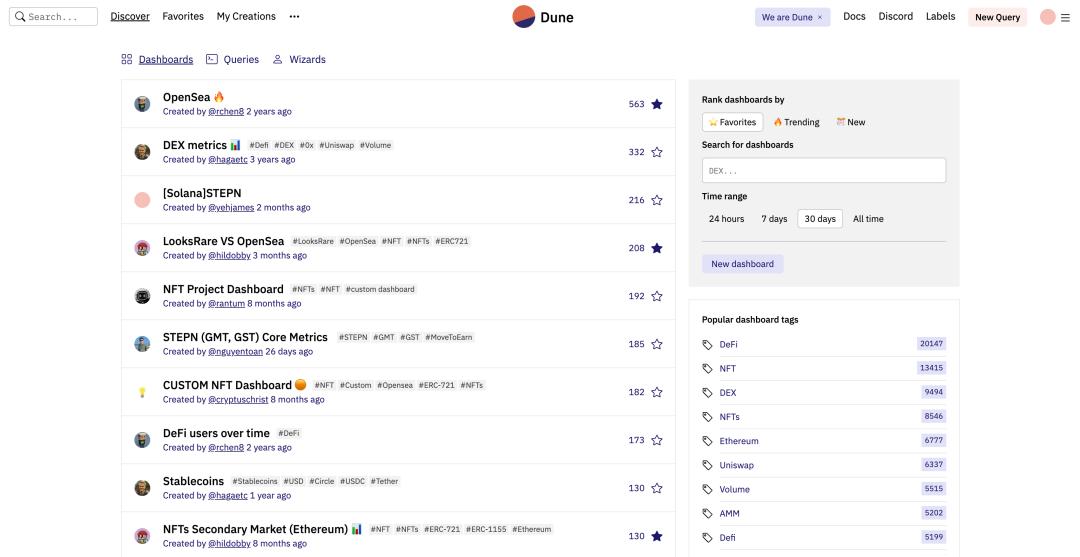
Task: Open My Creations in navigation
Action: (246, 17)
